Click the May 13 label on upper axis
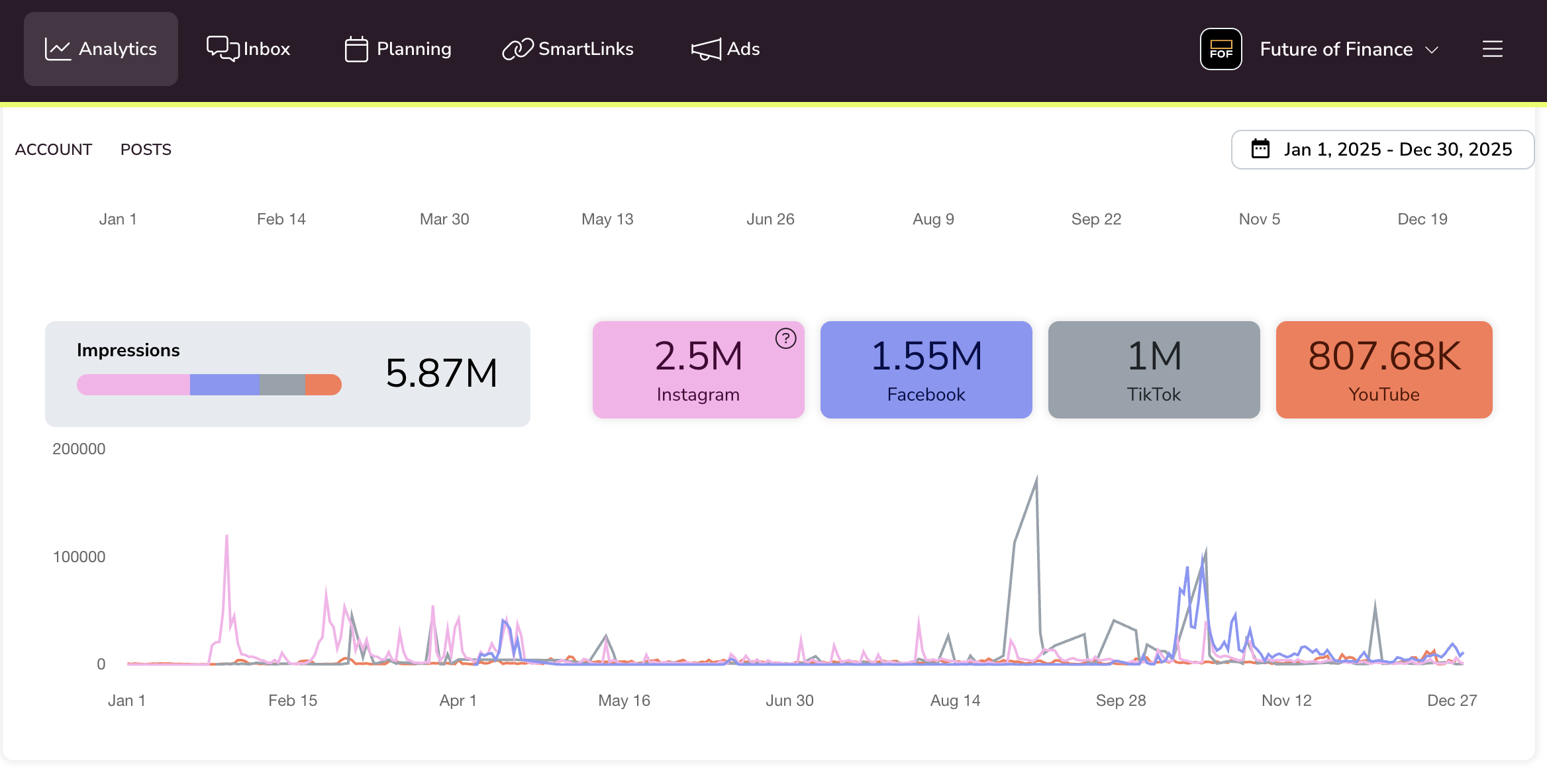Viewport: 1547px width, 784px height. (607, 219)
